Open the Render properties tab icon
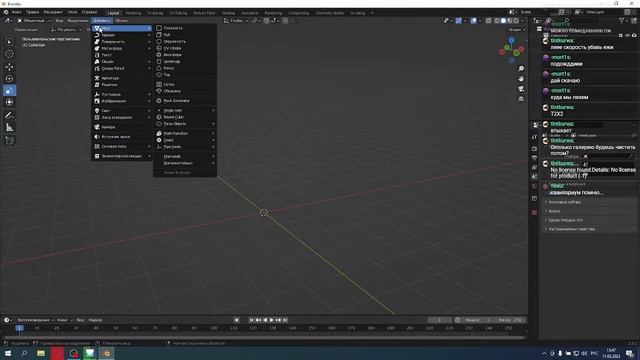This screenshot has height=360, width=640. point(534,149)
